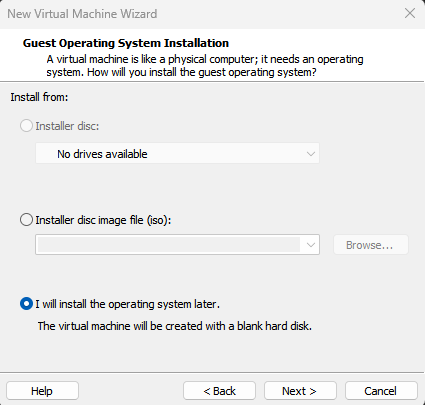Click the New Virtual Machine Wizard title
Image resolution: width=425 pixels, height=405 pixels.
click(82, 14)
